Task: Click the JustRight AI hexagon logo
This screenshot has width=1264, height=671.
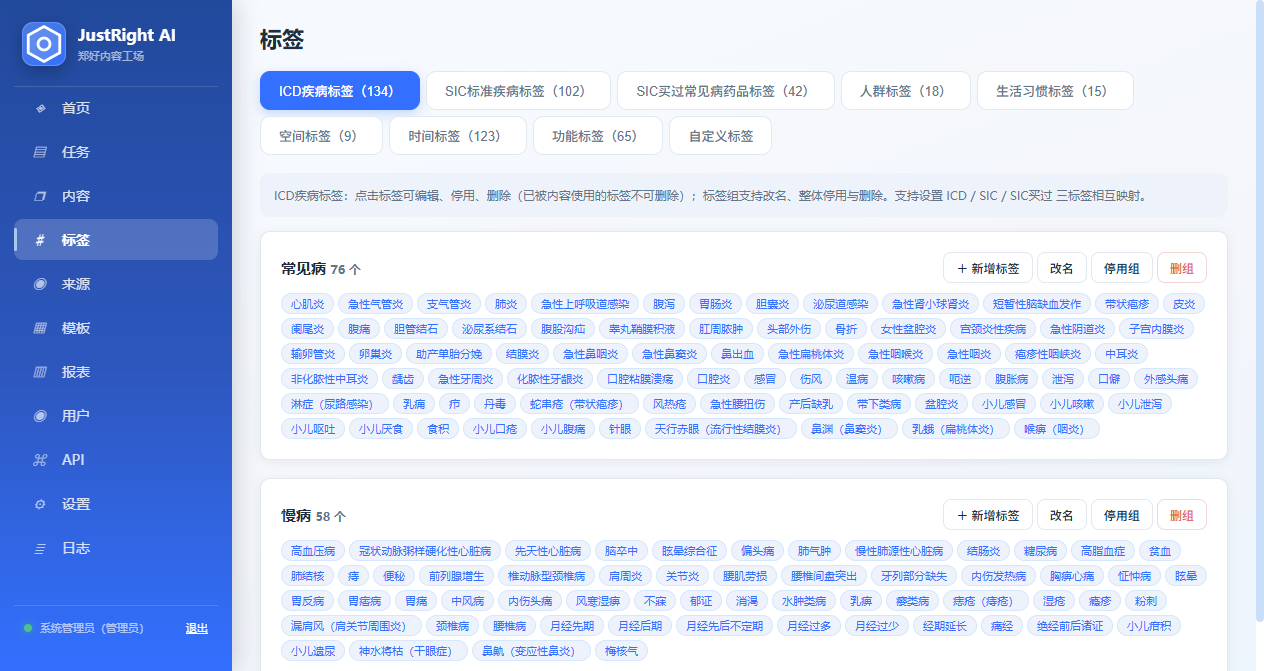Action: pyautogui.click(x=44, y=44)
